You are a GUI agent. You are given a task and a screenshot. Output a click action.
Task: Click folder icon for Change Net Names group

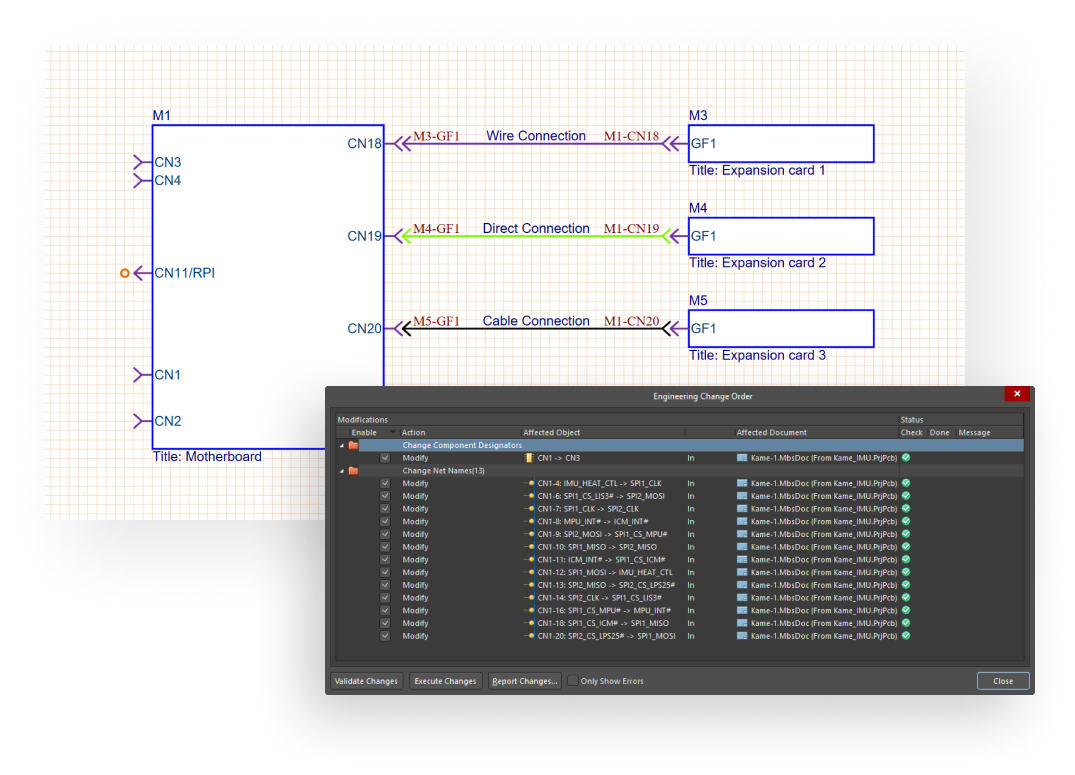353,471
